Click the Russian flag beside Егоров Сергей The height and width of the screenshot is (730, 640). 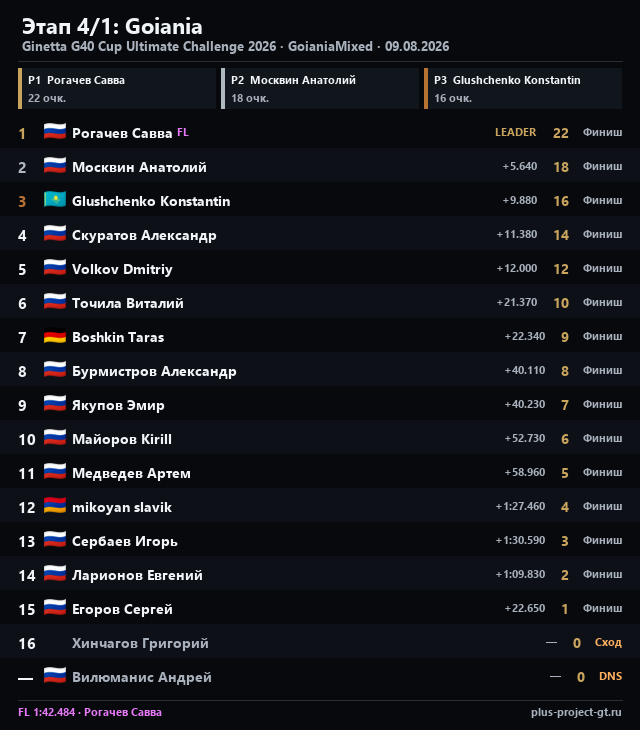pos(55,608)
